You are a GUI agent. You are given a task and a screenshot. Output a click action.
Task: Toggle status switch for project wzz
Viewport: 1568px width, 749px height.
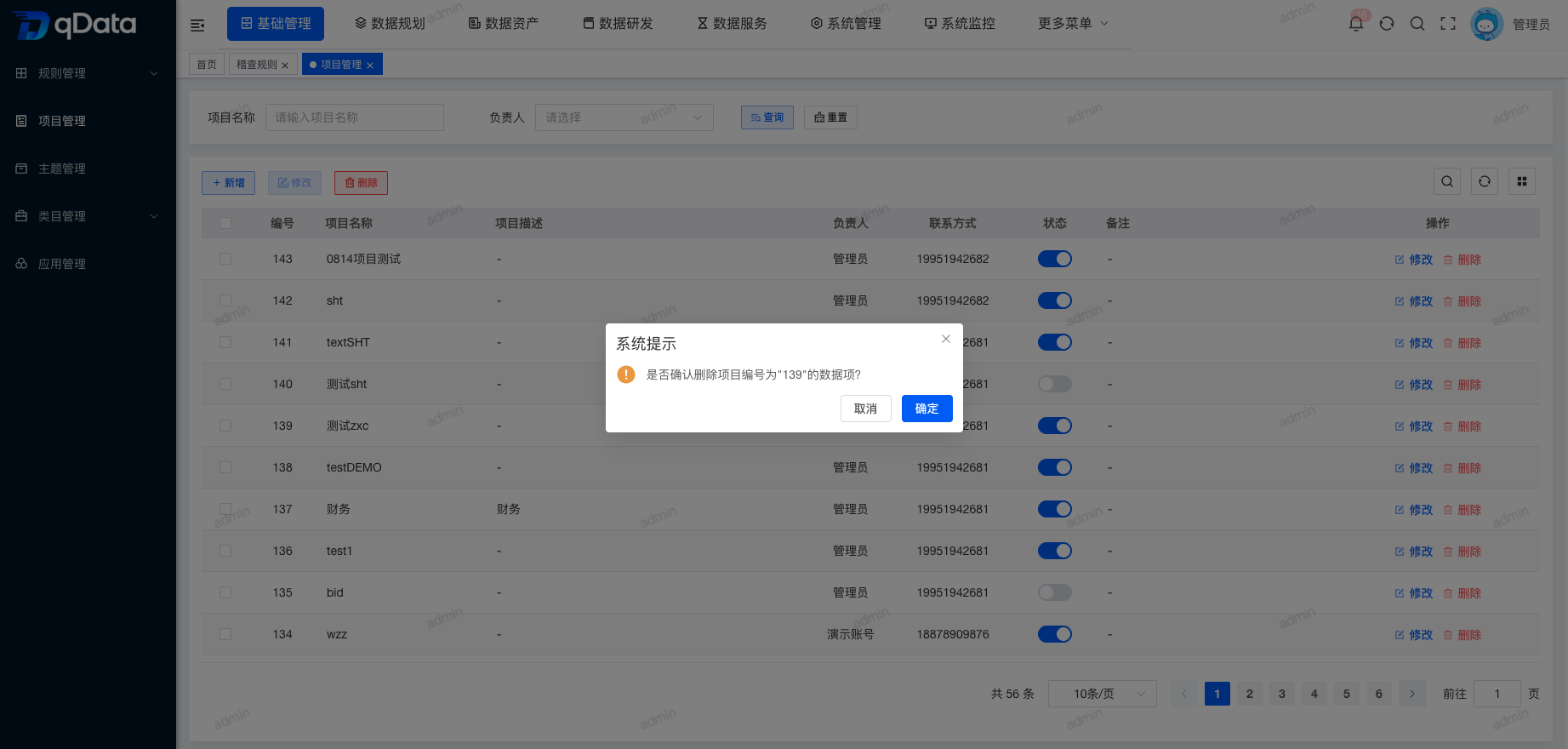(x=1055, y=634)
